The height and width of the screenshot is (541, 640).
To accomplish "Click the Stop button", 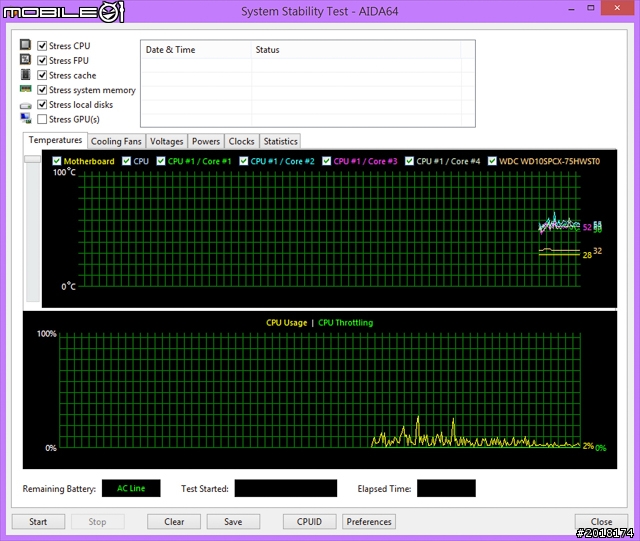I will tap(98, 522).
